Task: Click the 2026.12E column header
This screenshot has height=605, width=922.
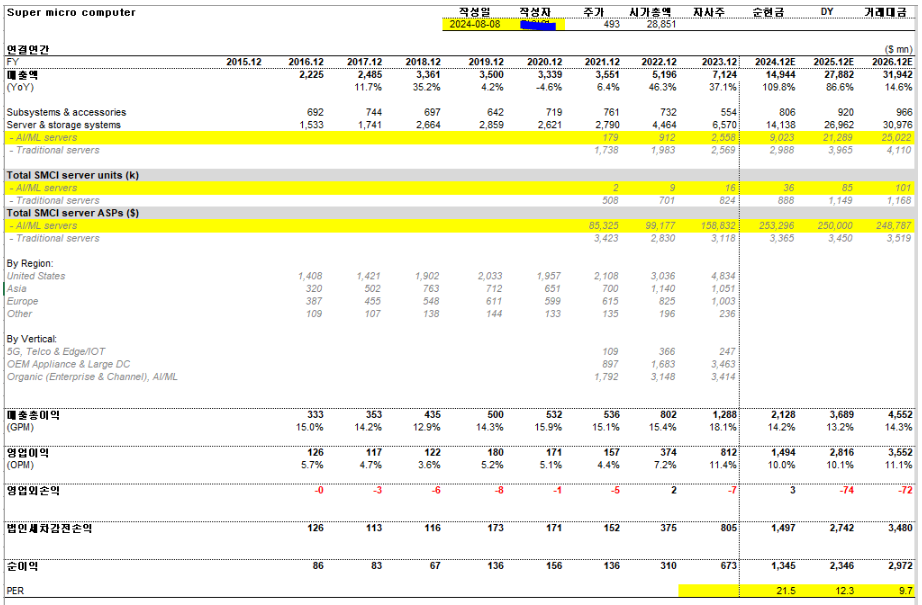Action: 892,62
